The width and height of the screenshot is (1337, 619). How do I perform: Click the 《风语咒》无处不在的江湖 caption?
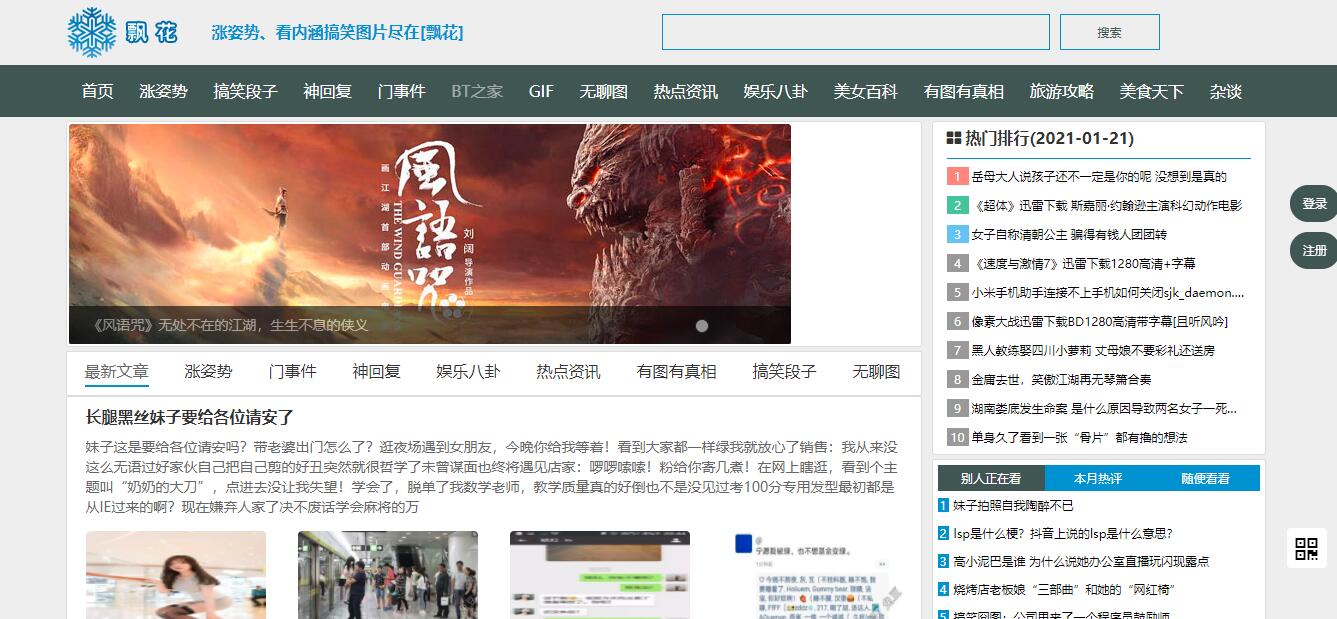pyautogui.click(x=230, y=325)
